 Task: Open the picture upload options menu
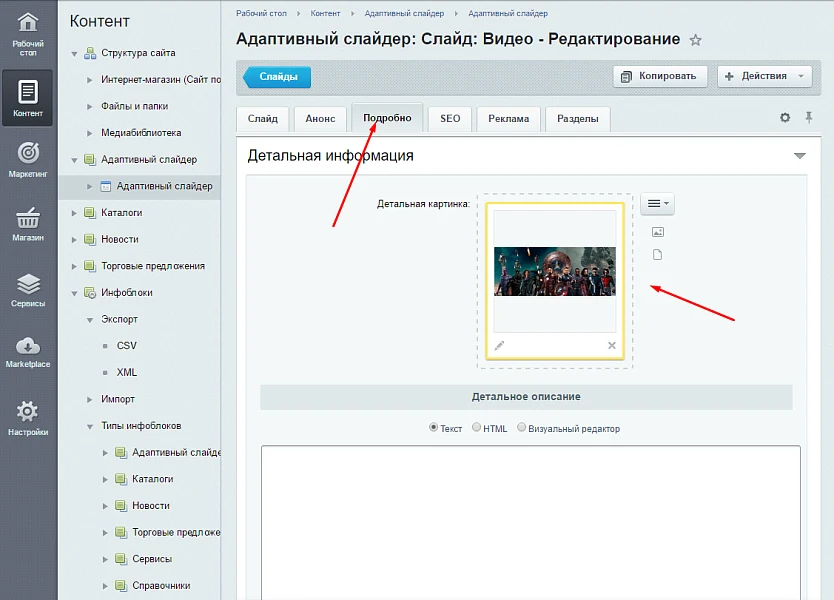(x=657, y=204)
